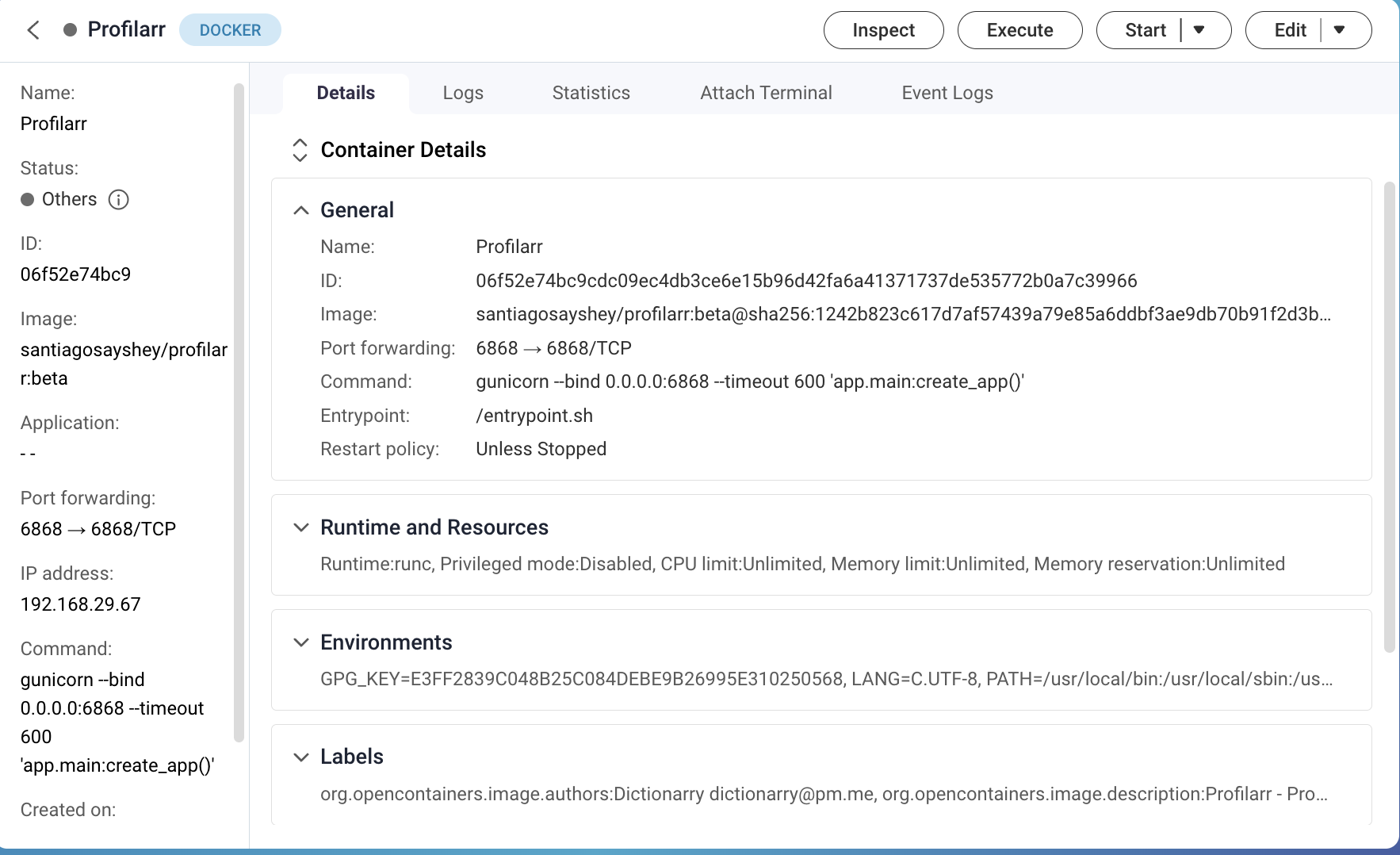Expand the Labels section
Viewport: 1400px width, 855px height.
(x=301, y=757)
